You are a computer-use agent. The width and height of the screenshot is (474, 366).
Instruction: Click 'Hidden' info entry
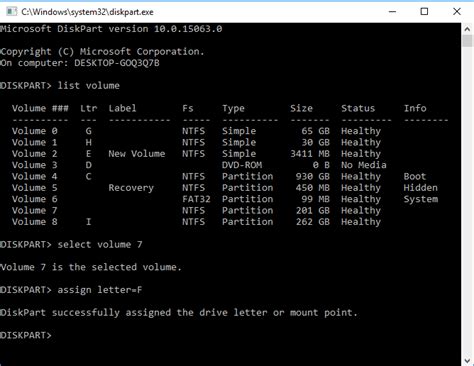(420, 188)
